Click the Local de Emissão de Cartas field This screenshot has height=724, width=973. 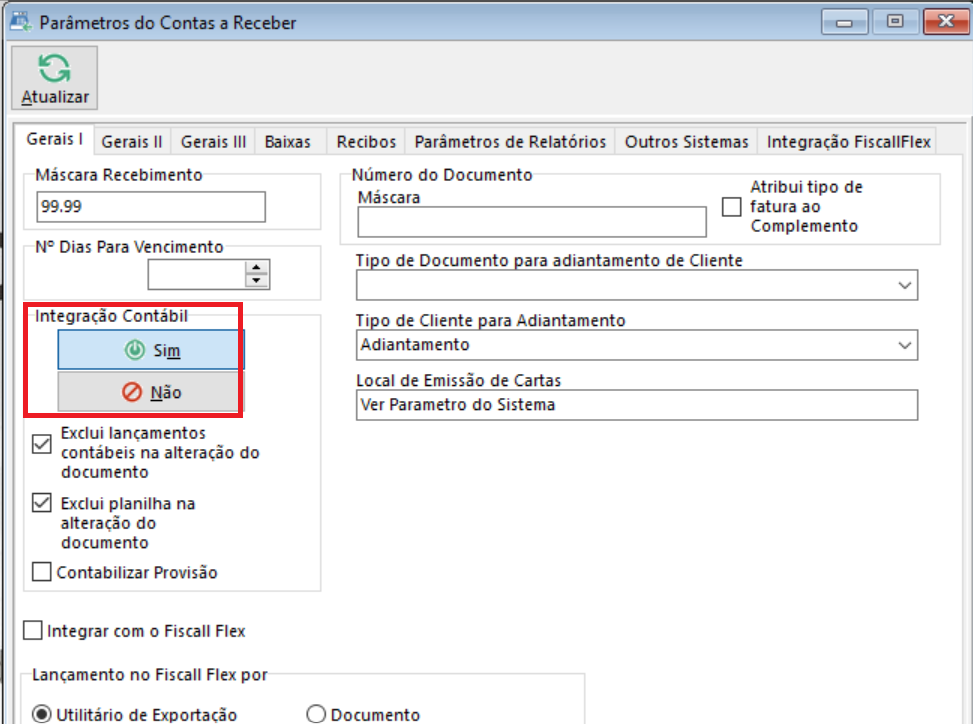[637, 405]
